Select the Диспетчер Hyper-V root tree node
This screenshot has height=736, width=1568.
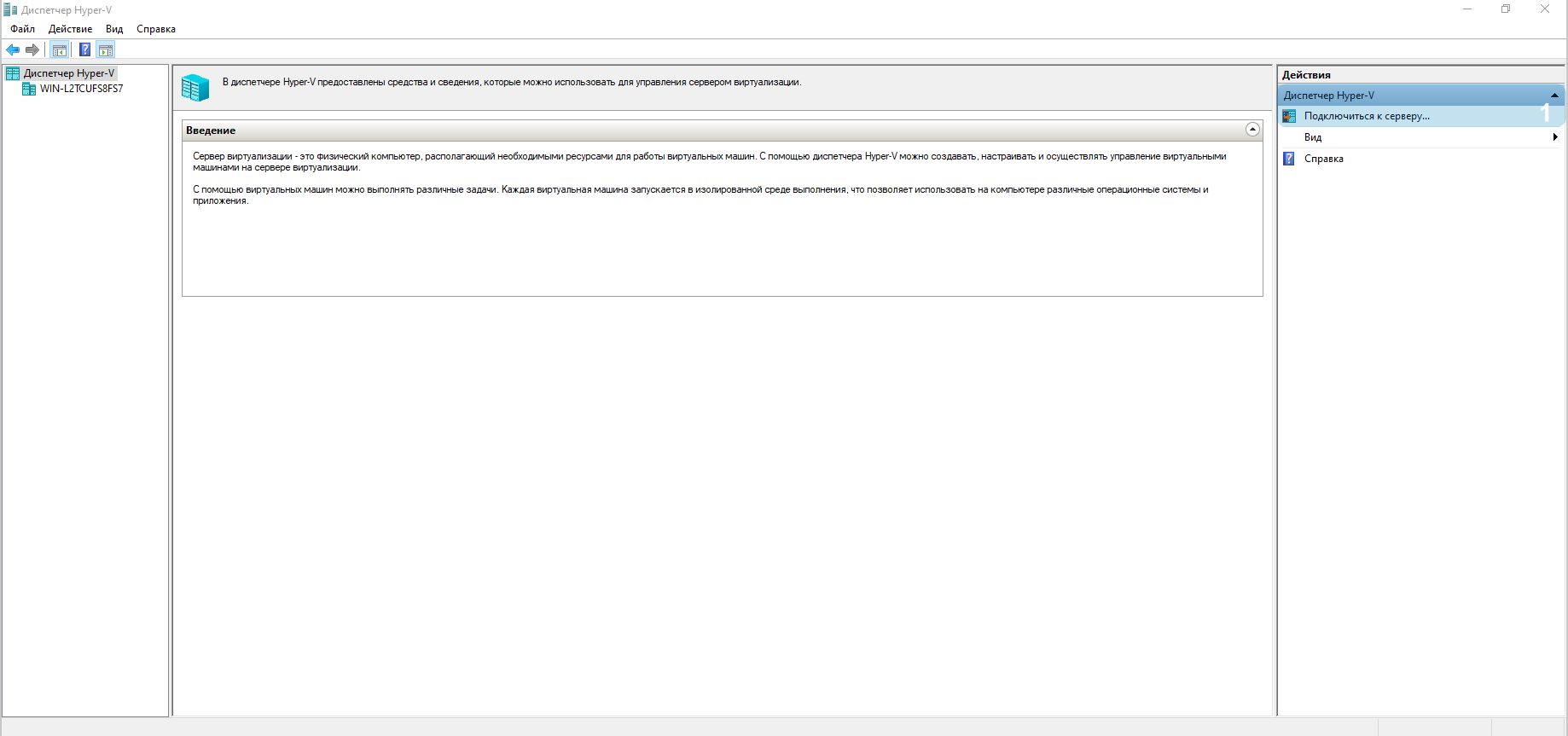pyautogui.click(x=69, y=73)
